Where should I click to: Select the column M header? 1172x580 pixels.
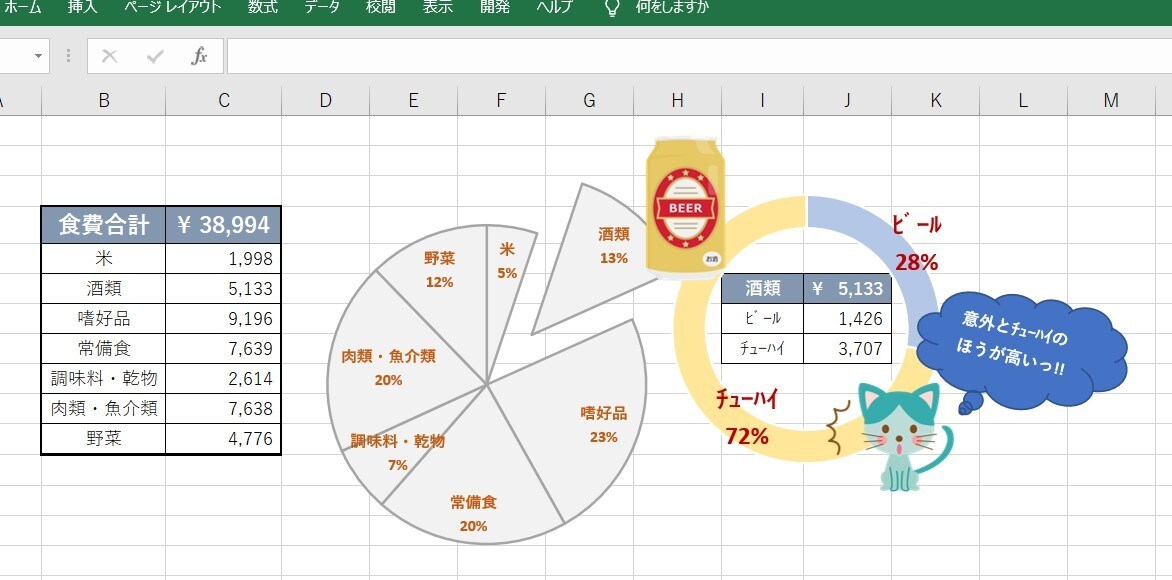pos(1111,101)
